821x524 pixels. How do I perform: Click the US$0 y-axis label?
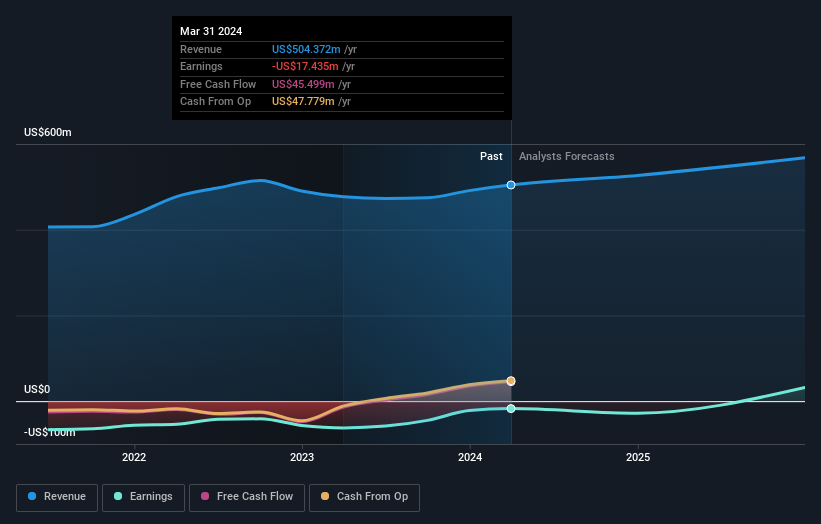(37, 389)
